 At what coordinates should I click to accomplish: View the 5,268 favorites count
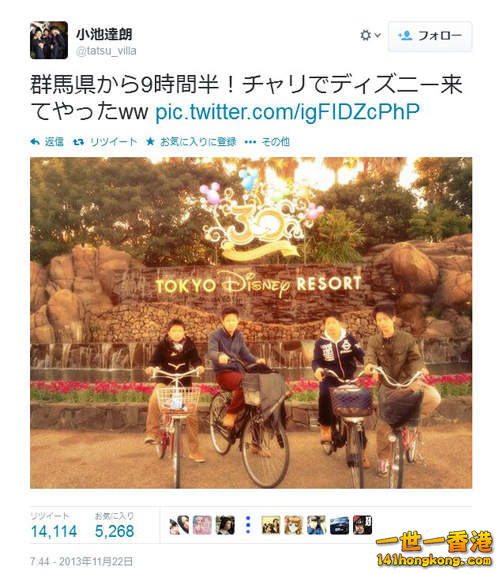click(115, 531)
